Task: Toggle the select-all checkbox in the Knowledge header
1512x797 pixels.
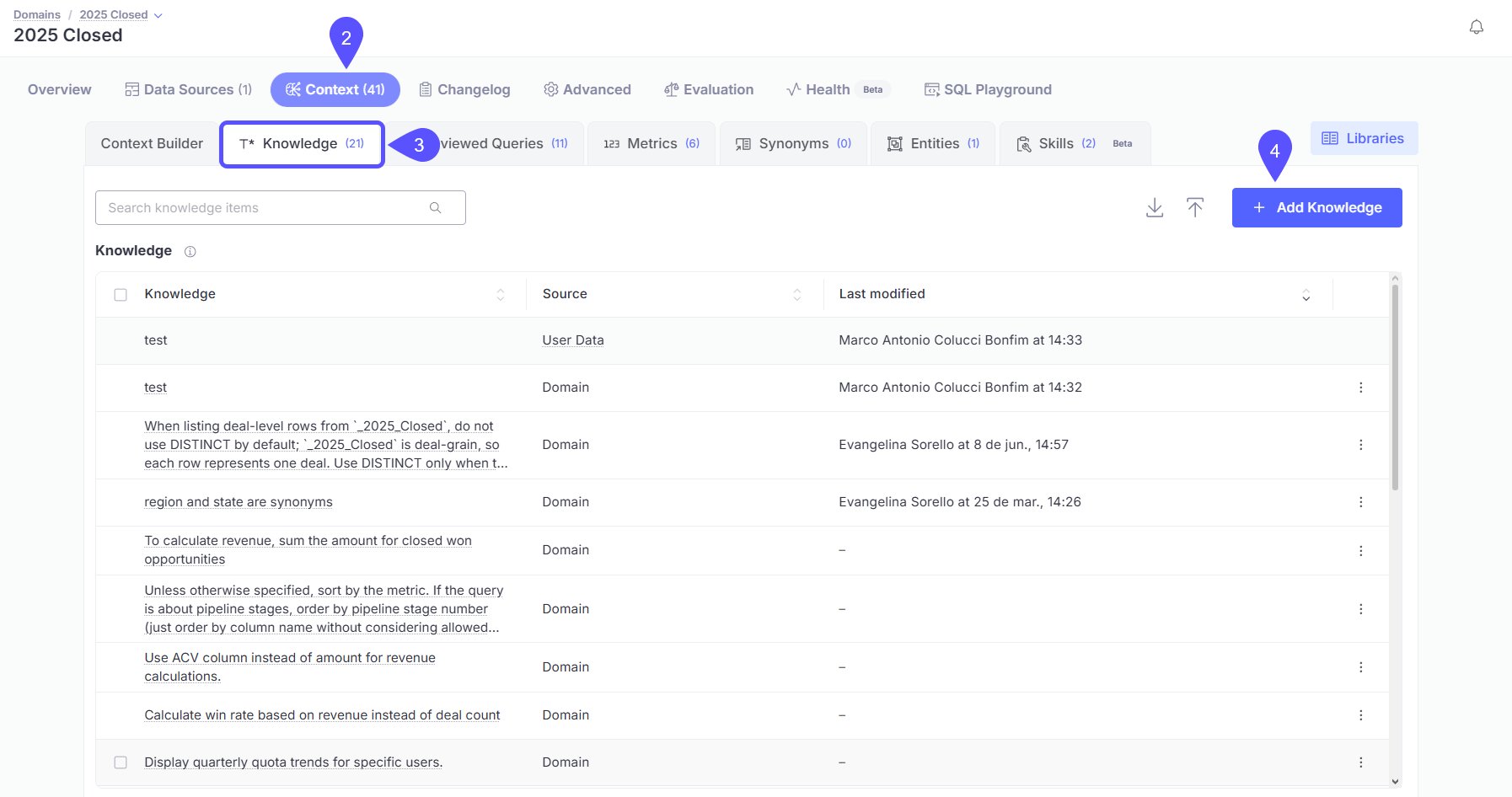Action: click(121, 295)
